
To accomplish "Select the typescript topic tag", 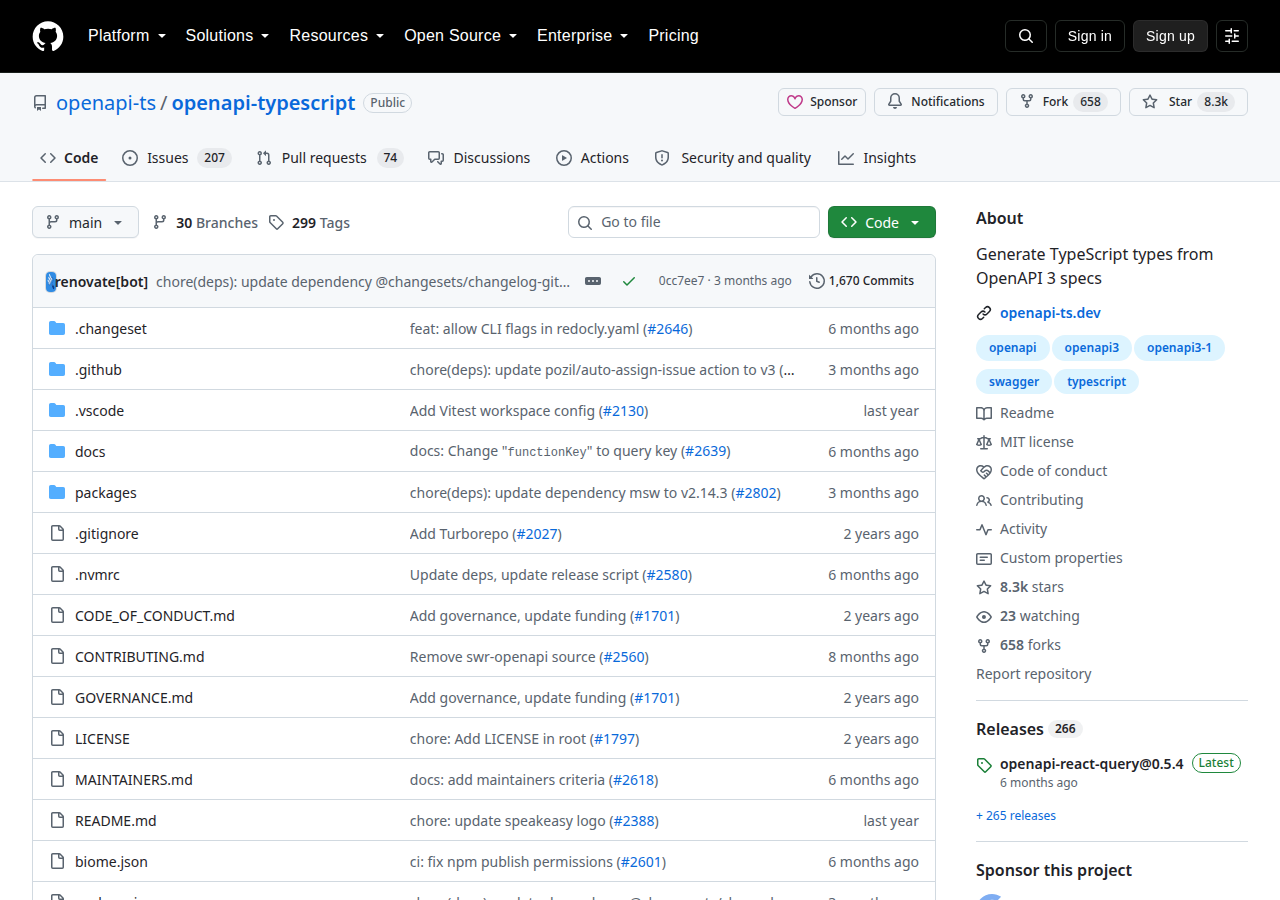I will [1097, 381].
